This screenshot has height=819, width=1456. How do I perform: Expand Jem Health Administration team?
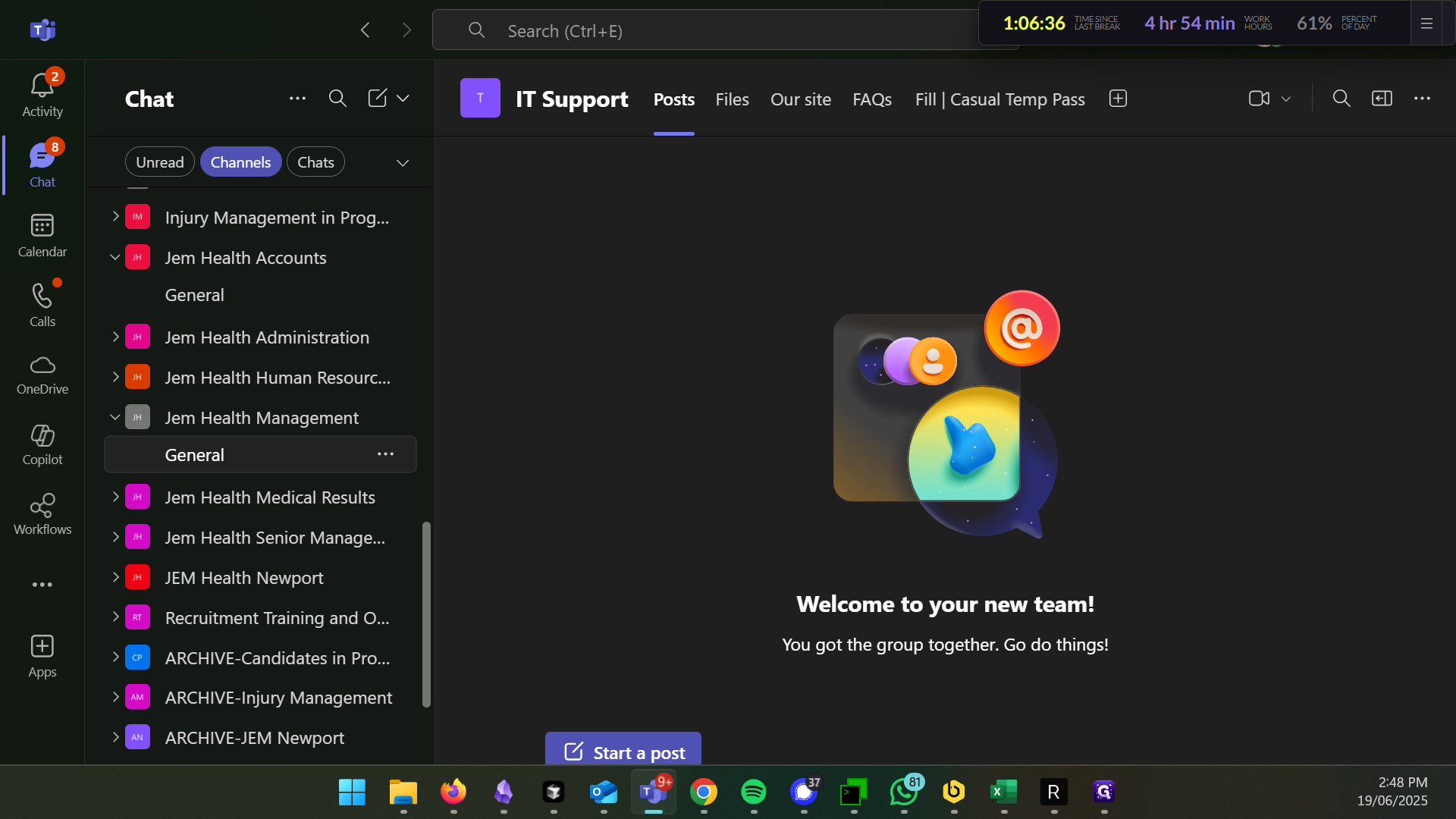tap(115, 337)
